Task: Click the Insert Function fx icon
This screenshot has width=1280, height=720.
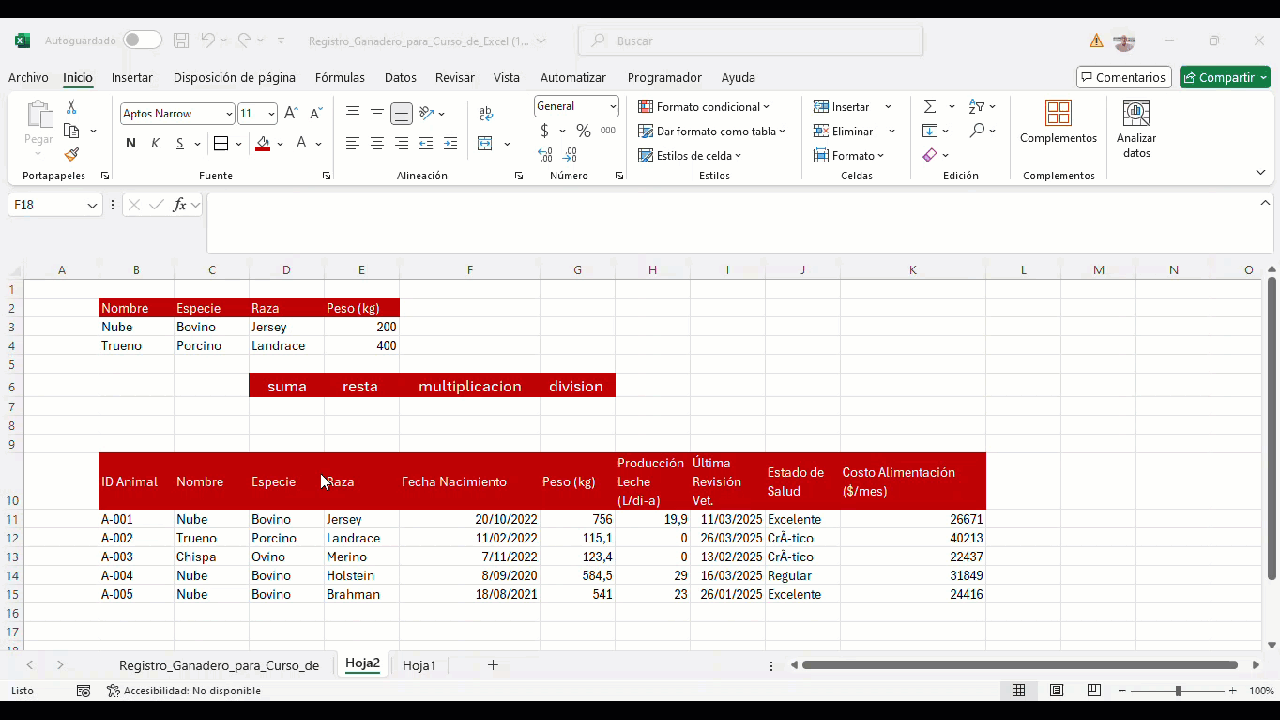Action: pos(180,205)
